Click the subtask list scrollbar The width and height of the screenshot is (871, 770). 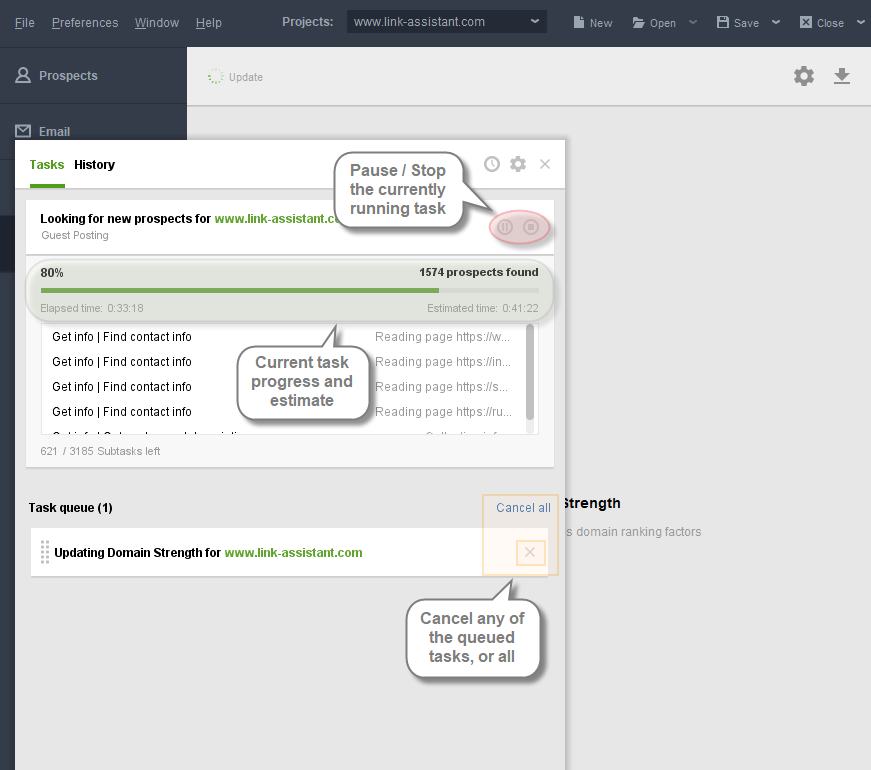[x=529, y=372]
